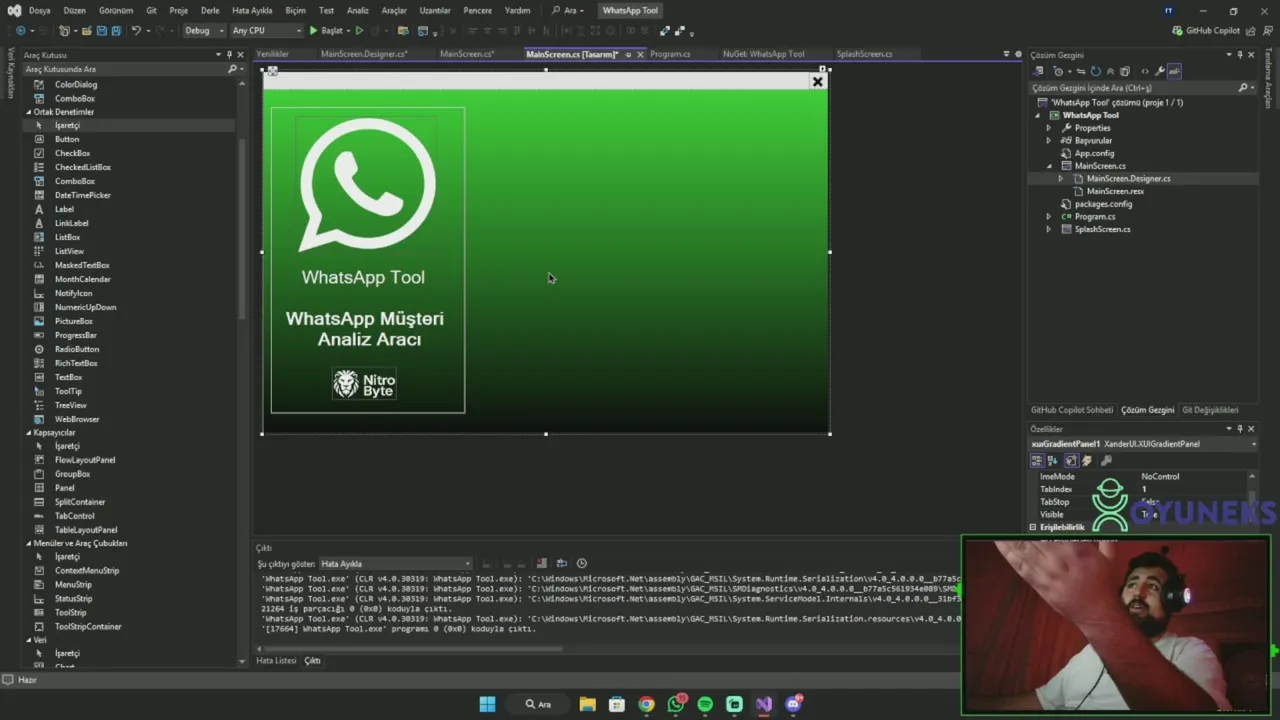
Task: Click the Events lightning icon in Properties
Action: click(x=1087, y=461)
